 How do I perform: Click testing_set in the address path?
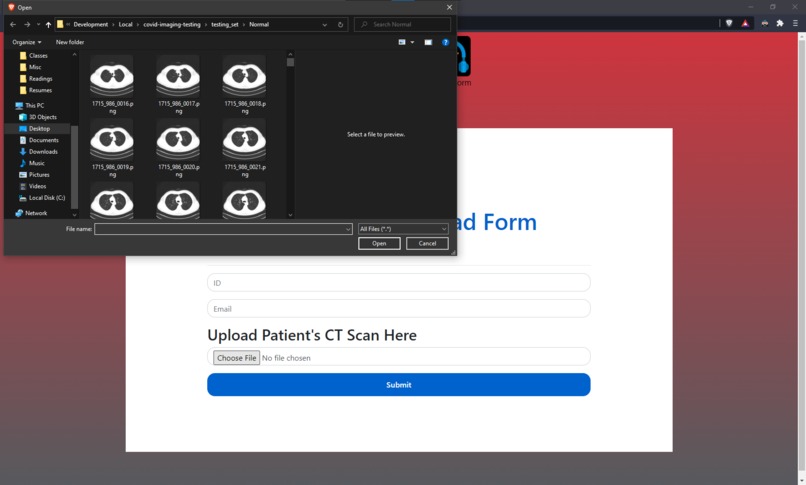[225, 25]
